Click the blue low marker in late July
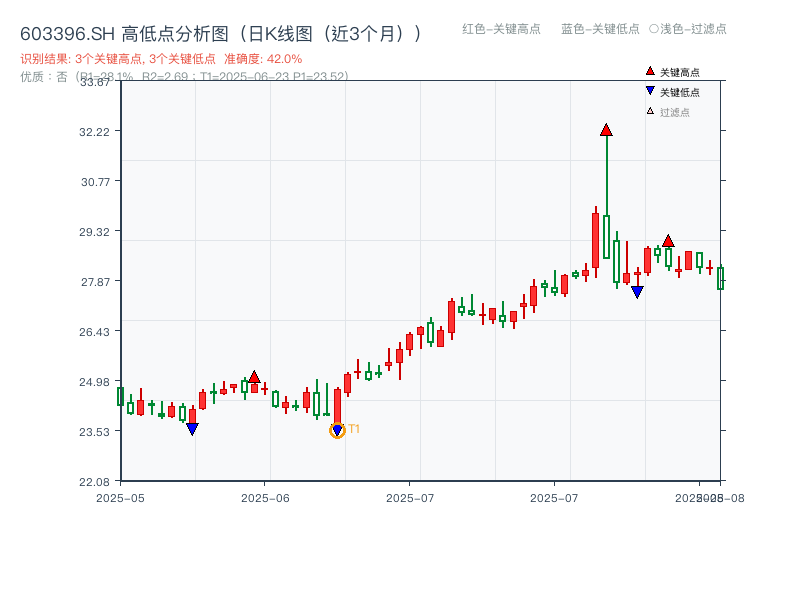The width and height of the screenshot is (800, 600). coord(637,291)
